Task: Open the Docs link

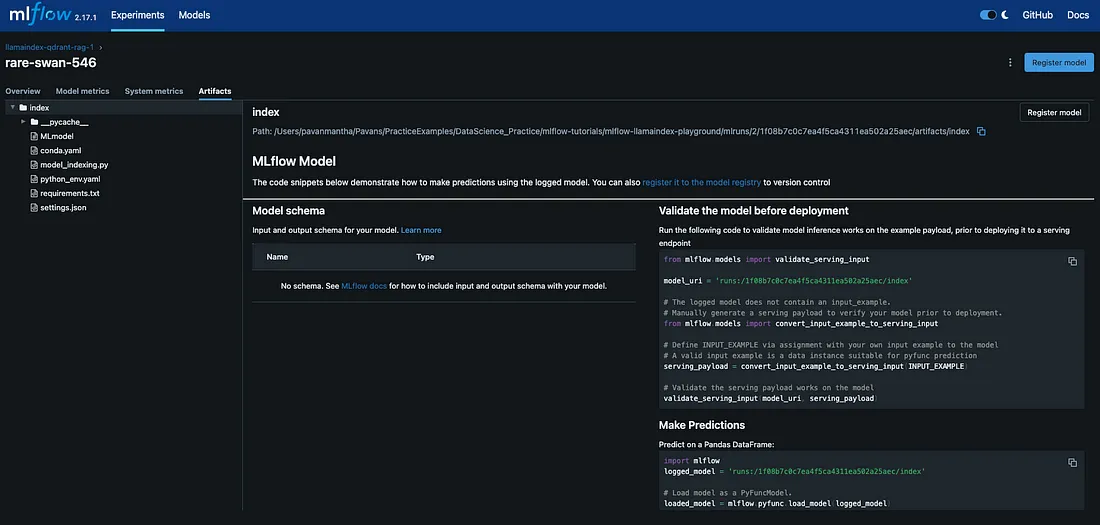Action: [1078, 15]
